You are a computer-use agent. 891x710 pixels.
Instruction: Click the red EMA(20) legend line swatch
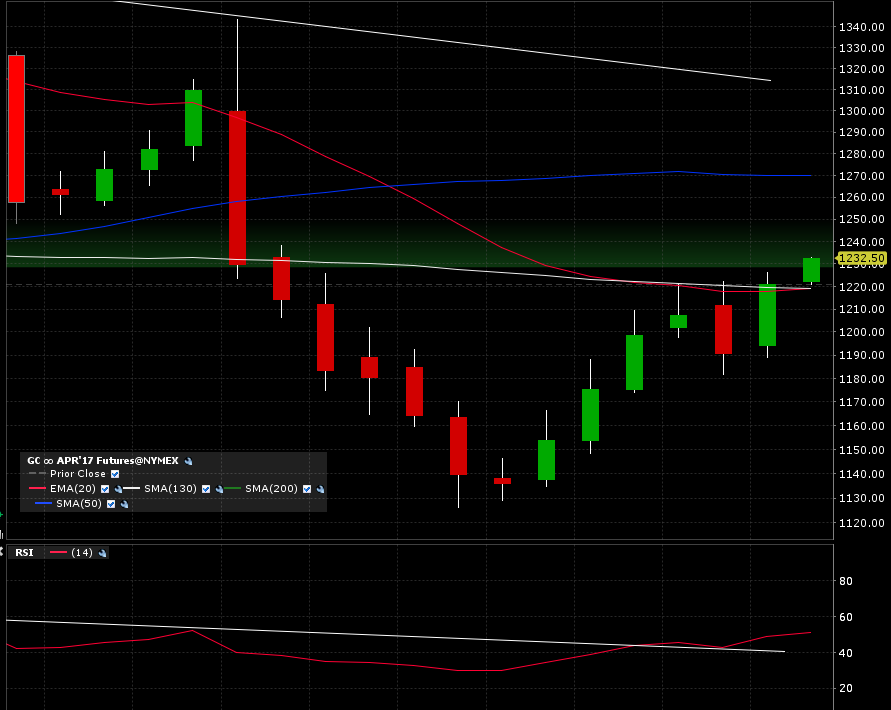pyautogui.click(x=37, y=489)
